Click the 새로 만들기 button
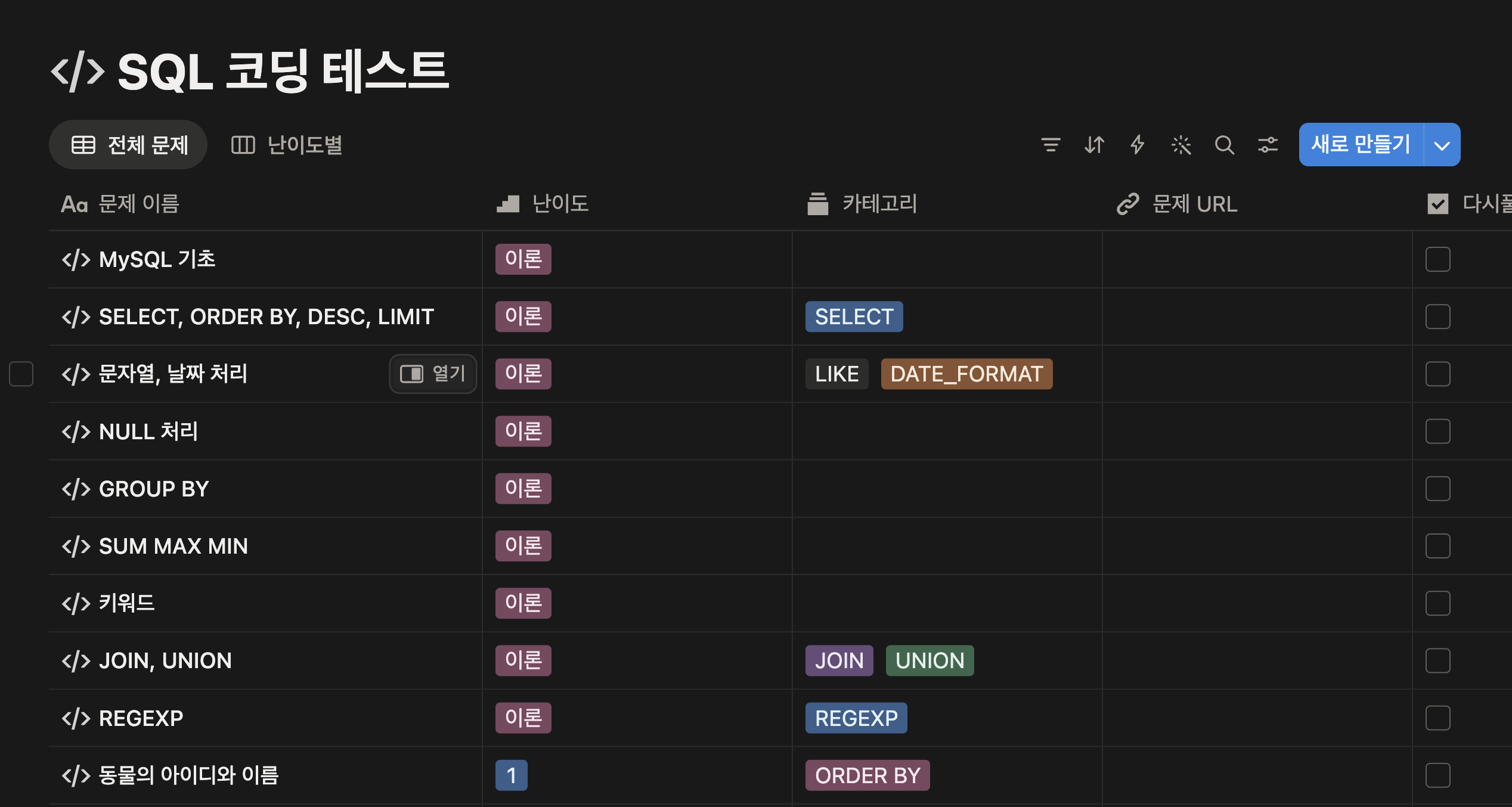 [1361, 145]
